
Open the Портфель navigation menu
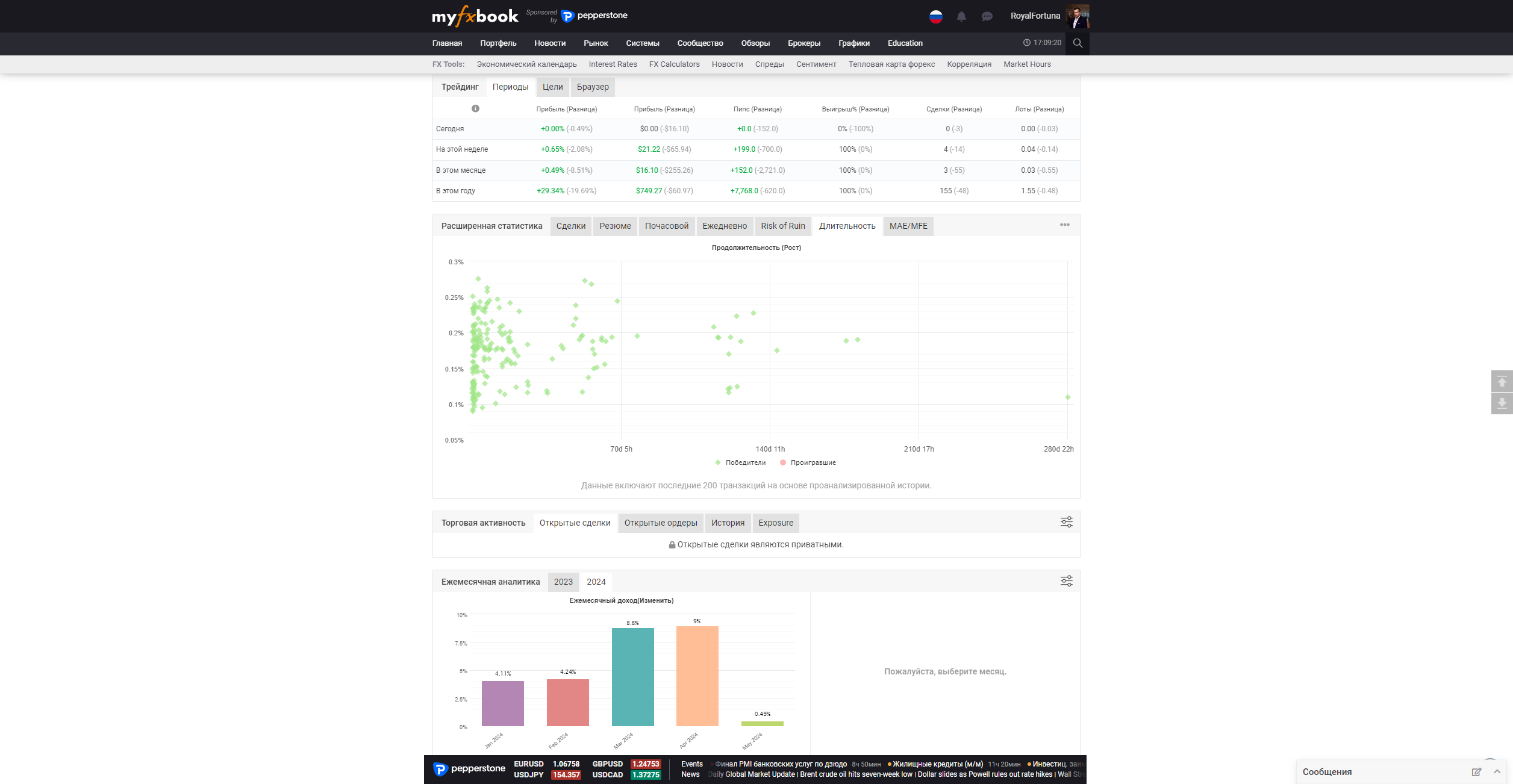[x=498, y=43]
